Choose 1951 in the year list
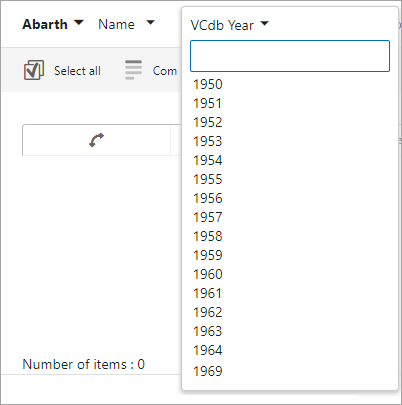 pyautogui.click(x=207, y=103)
